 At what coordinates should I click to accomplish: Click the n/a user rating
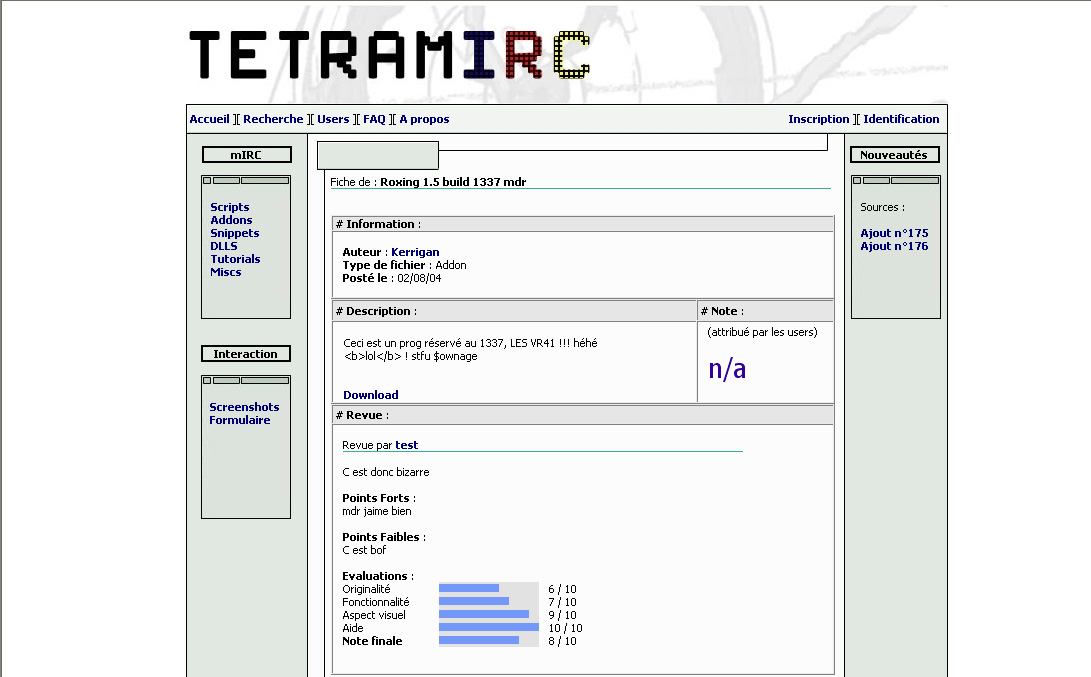727,369
